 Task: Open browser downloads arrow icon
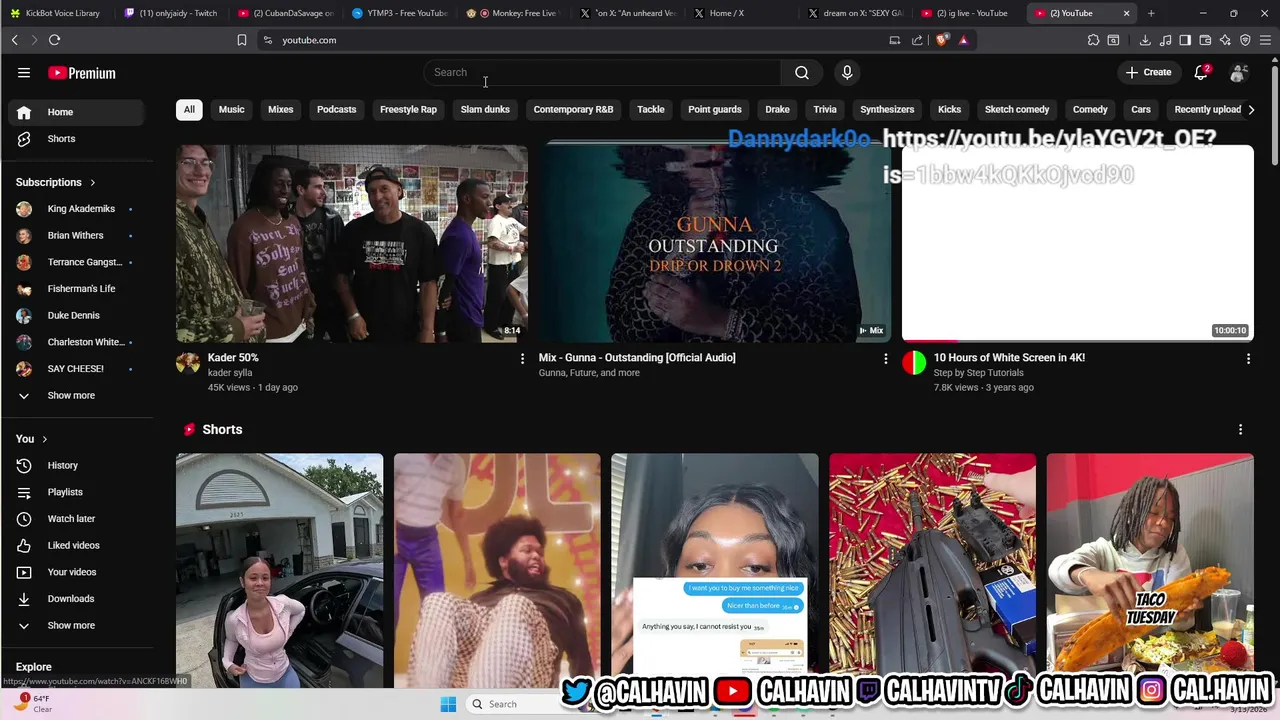click(x=1145, y=40)
